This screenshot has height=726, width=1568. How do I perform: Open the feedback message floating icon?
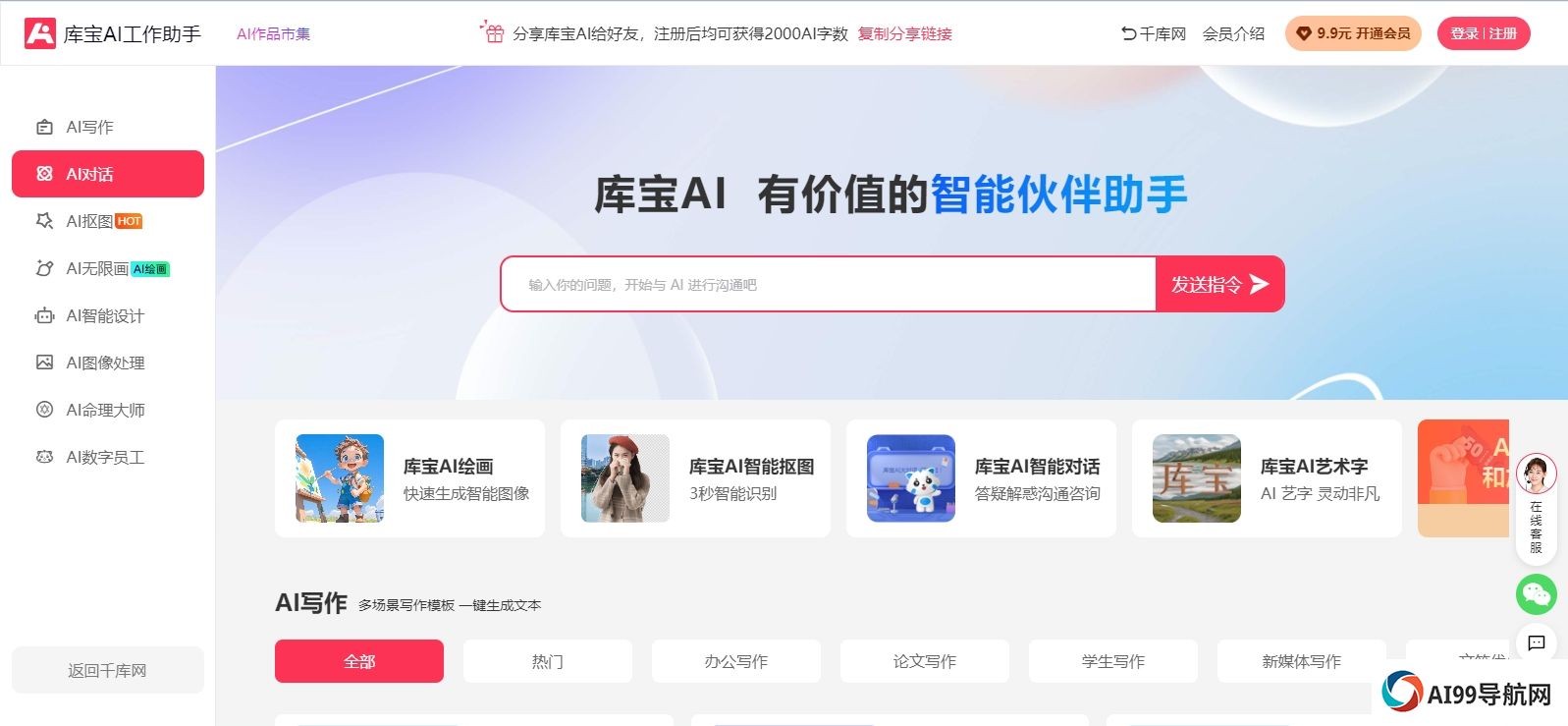1537,643
